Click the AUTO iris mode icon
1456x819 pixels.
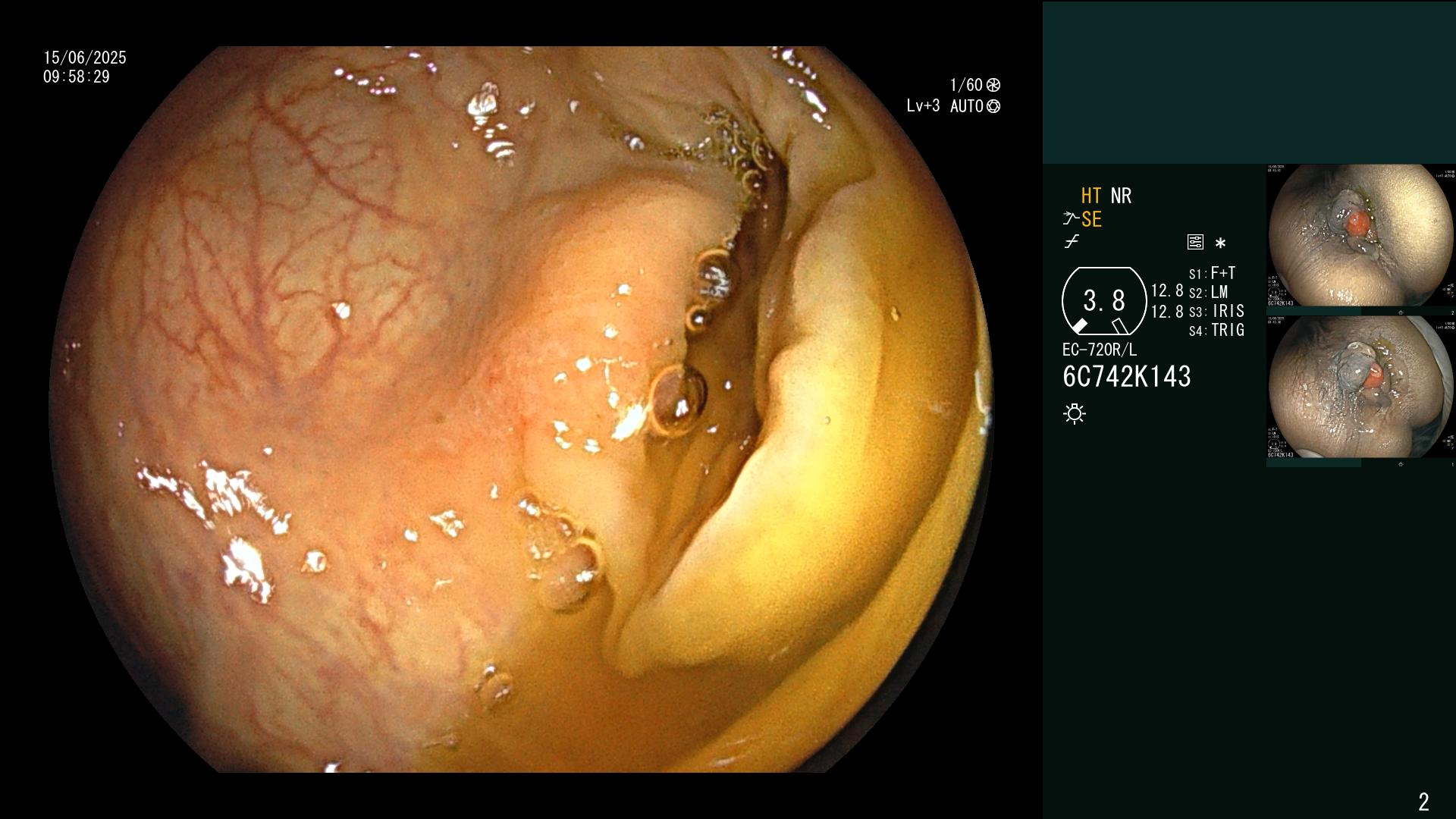(993, 106)
